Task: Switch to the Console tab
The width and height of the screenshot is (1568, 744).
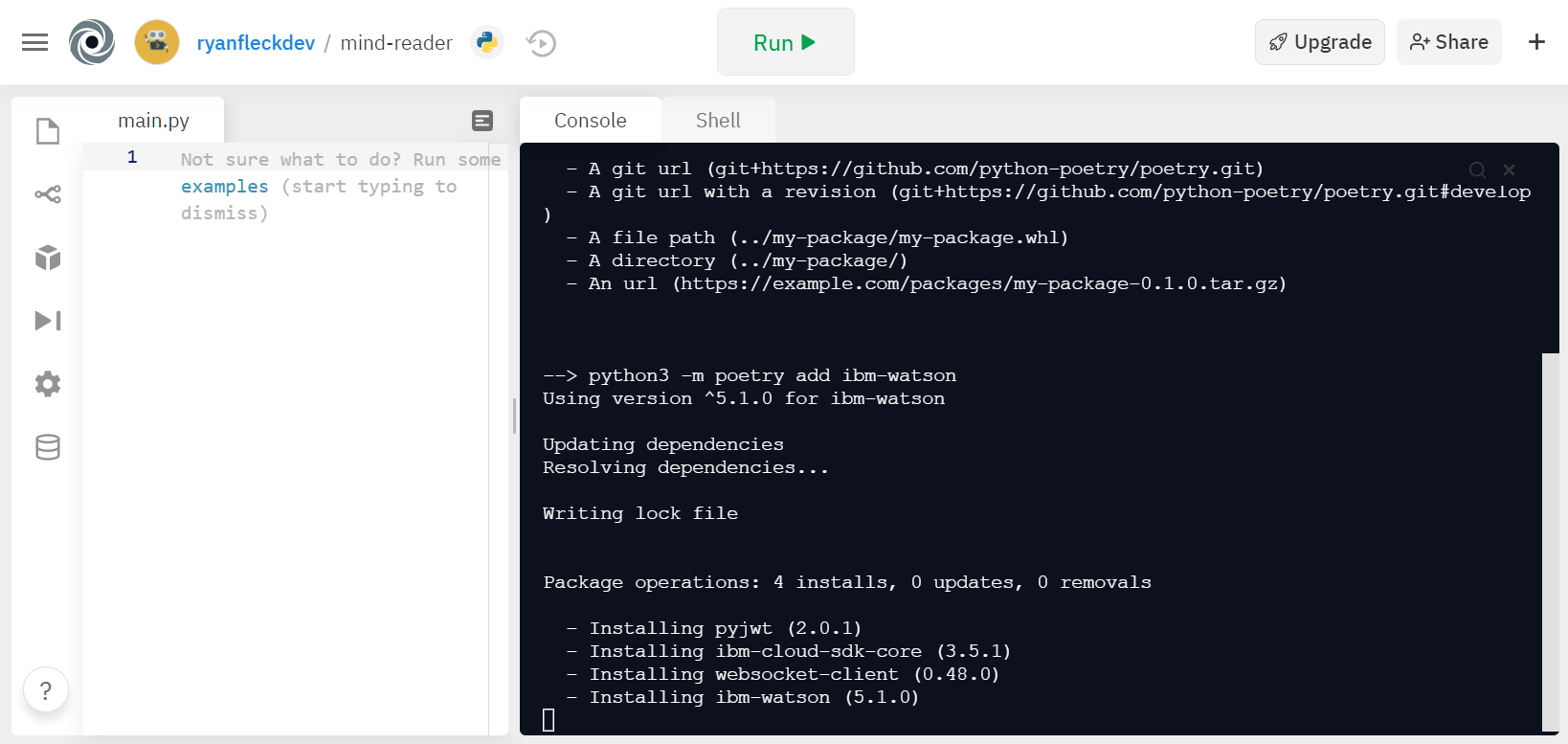Action: point(591,121)
